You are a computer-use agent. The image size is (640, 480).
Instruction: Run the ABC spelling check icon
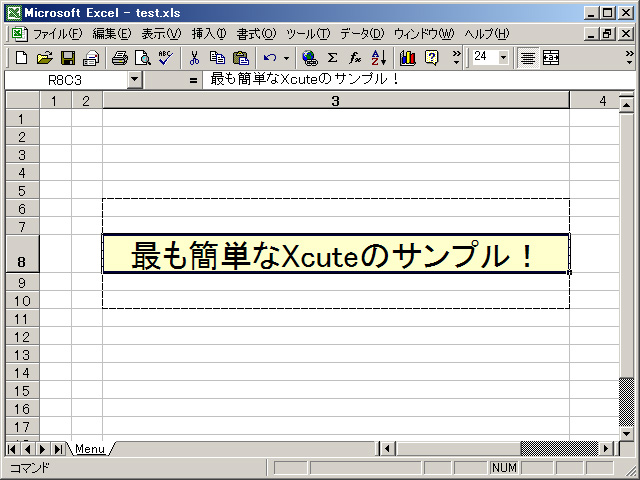coord(166,58)
